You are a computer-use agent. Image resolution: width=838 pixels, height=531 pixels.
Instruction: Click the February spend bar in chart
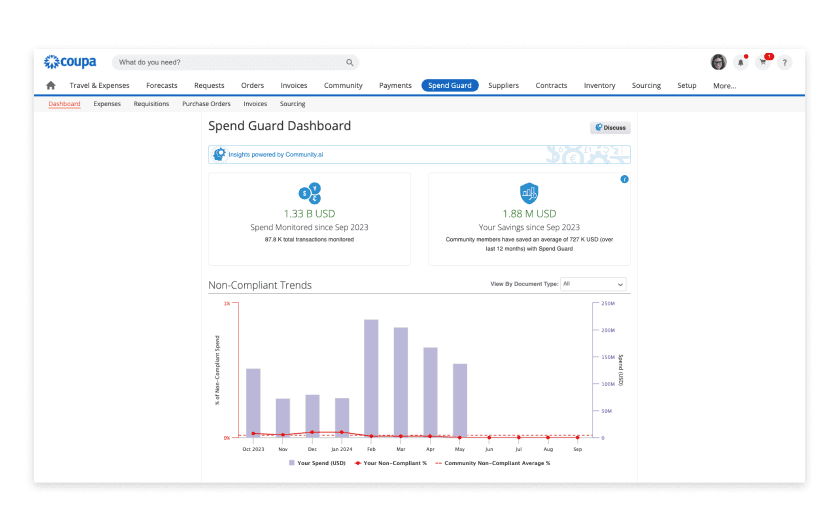coord(371,378)
